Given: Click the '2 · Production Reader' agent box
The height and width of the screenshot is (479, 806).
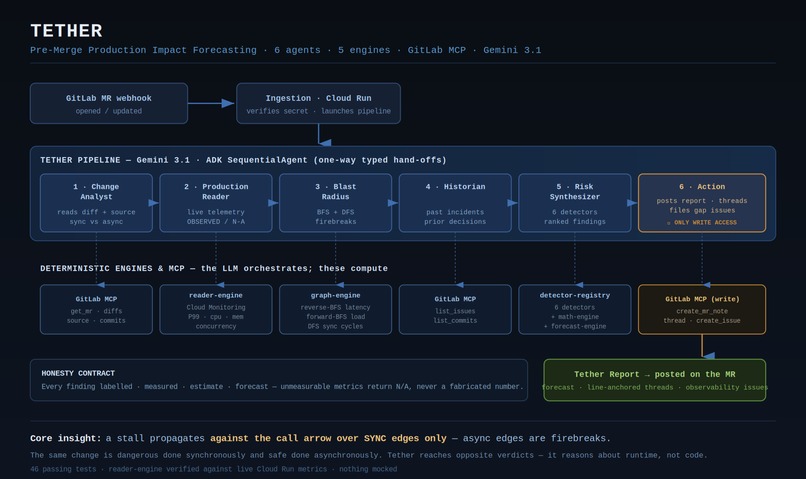Looking at the screenshot, I should (216, 203).
